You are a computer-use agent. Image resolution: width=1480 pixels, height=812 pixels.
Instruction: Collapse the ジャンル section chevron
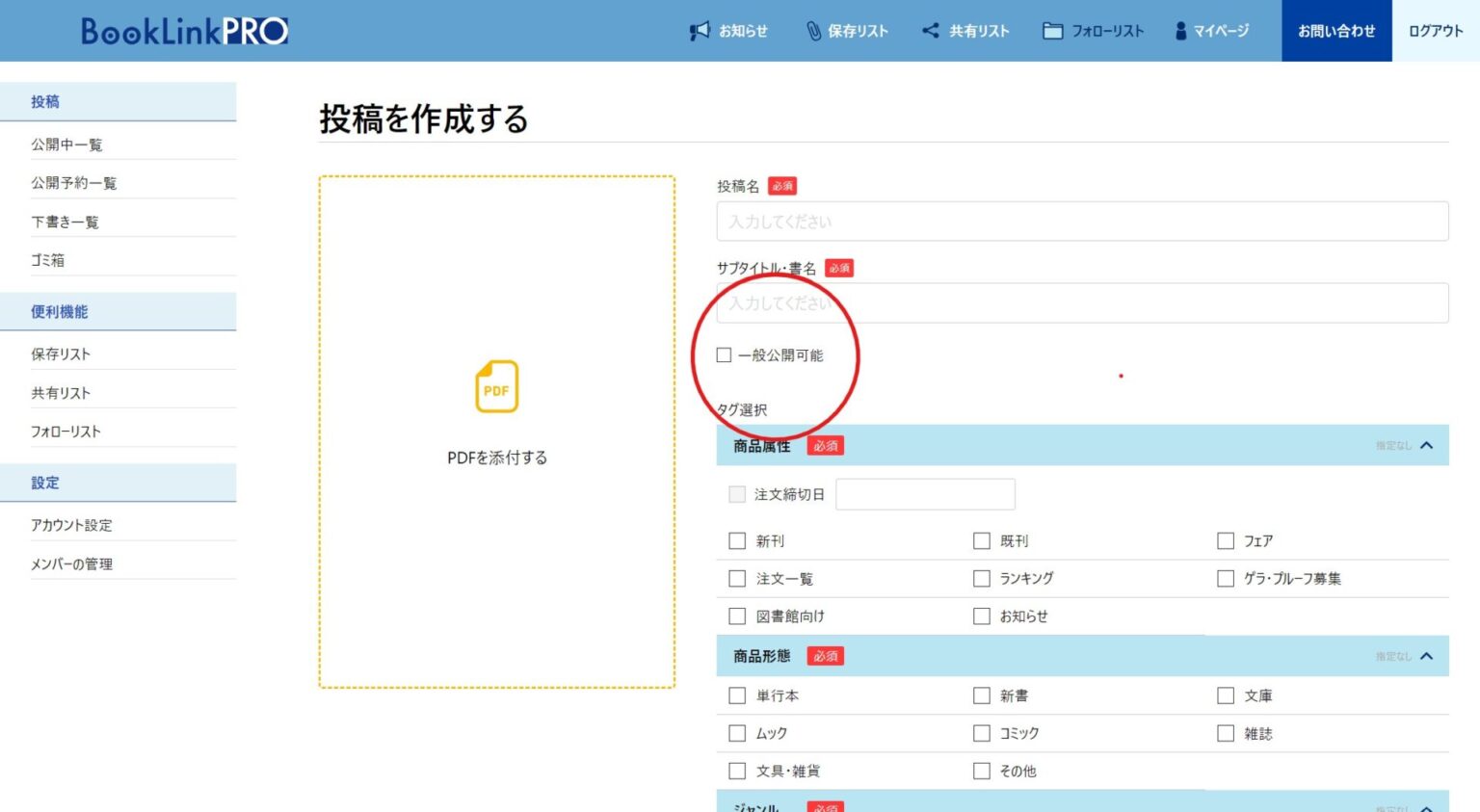click(1426, 807)
